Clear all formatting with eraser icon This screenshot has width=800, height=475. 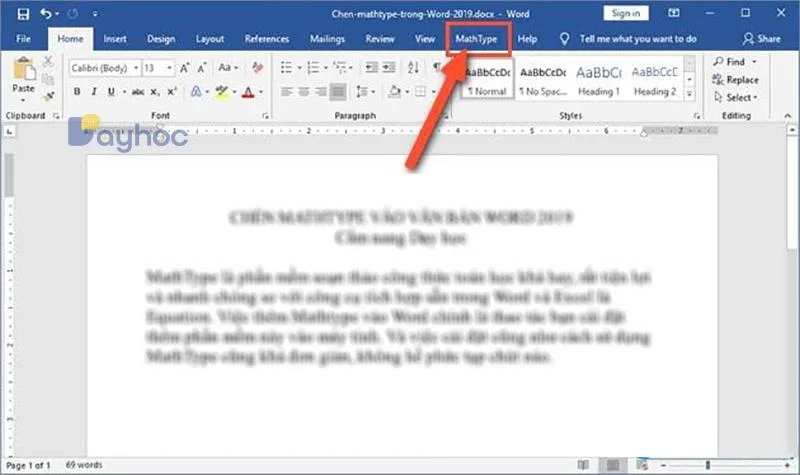(x=257, y=67)
